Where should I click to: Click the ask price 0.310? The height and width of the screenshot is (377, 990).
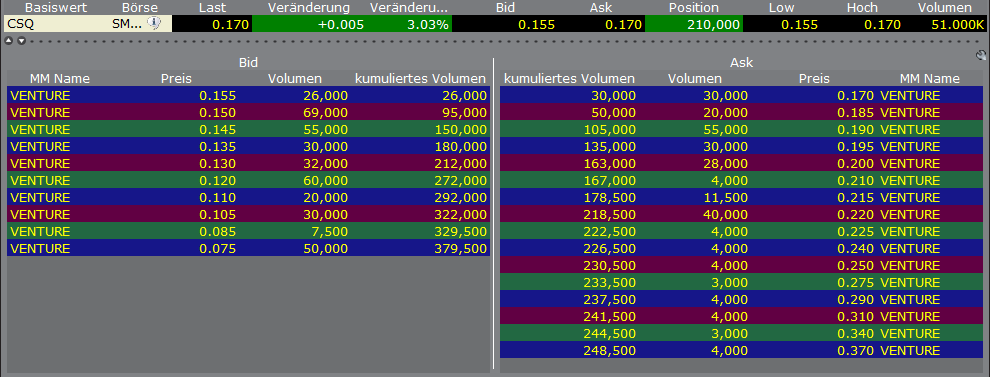coord(856,316)
